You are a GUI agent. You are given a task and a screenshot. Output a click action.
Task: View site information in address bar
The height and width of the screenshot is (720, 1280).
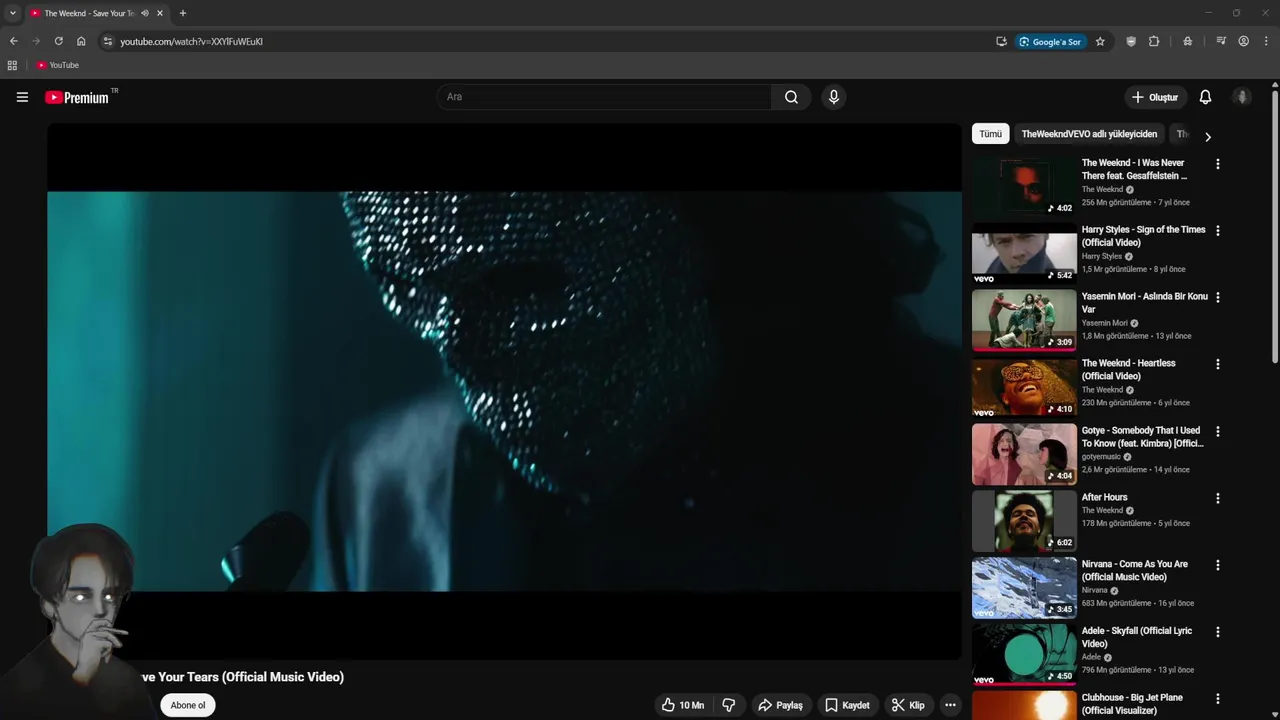pos(108,41)
